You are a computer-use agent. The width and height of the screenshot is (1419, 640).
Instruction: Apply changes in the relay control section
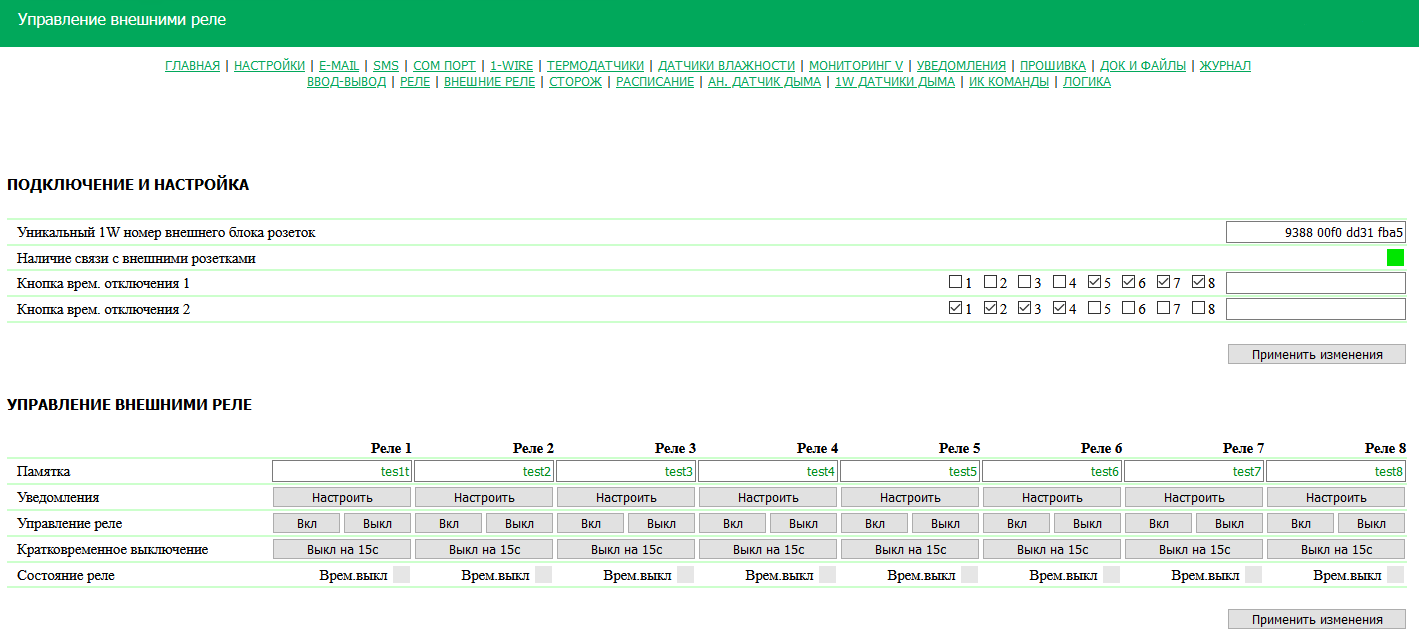[1316, 620]
